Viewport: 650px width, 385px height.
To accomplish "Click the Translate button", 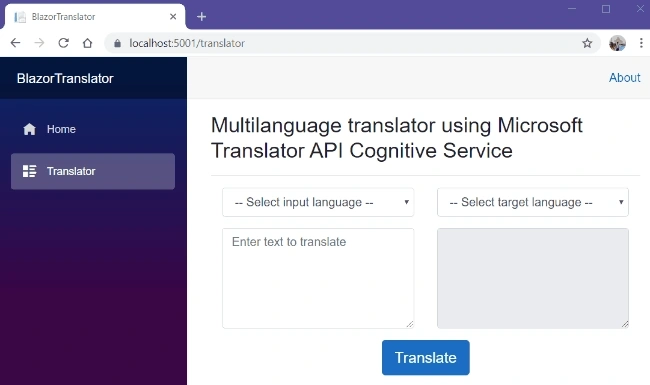I will [426, 358].
